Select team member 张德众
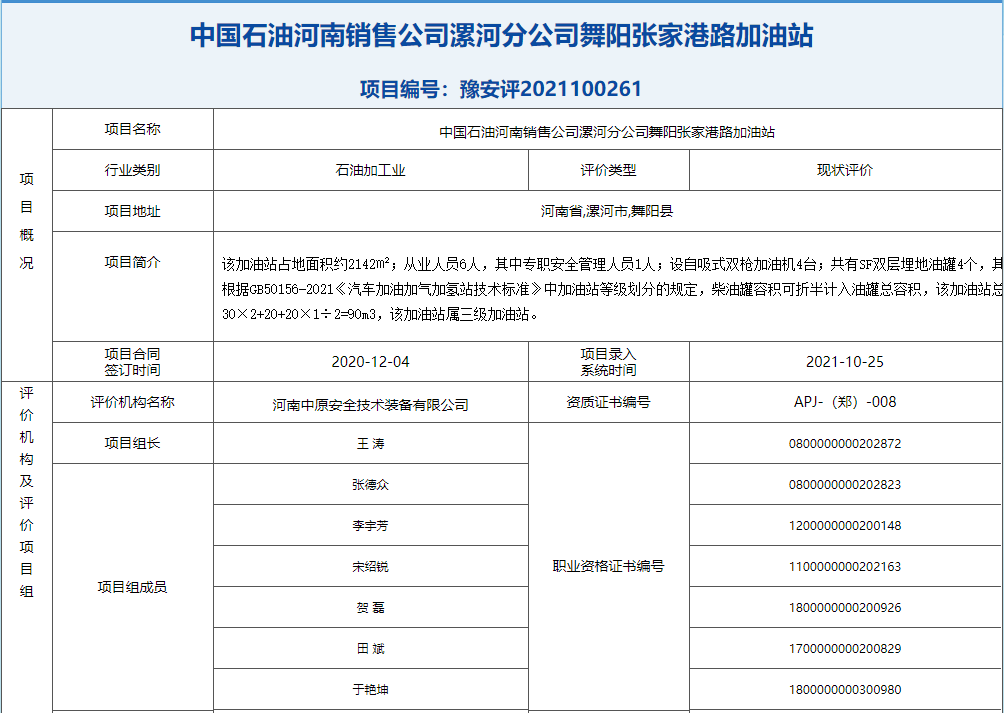The image size is (1004, 713). [371, 485]
